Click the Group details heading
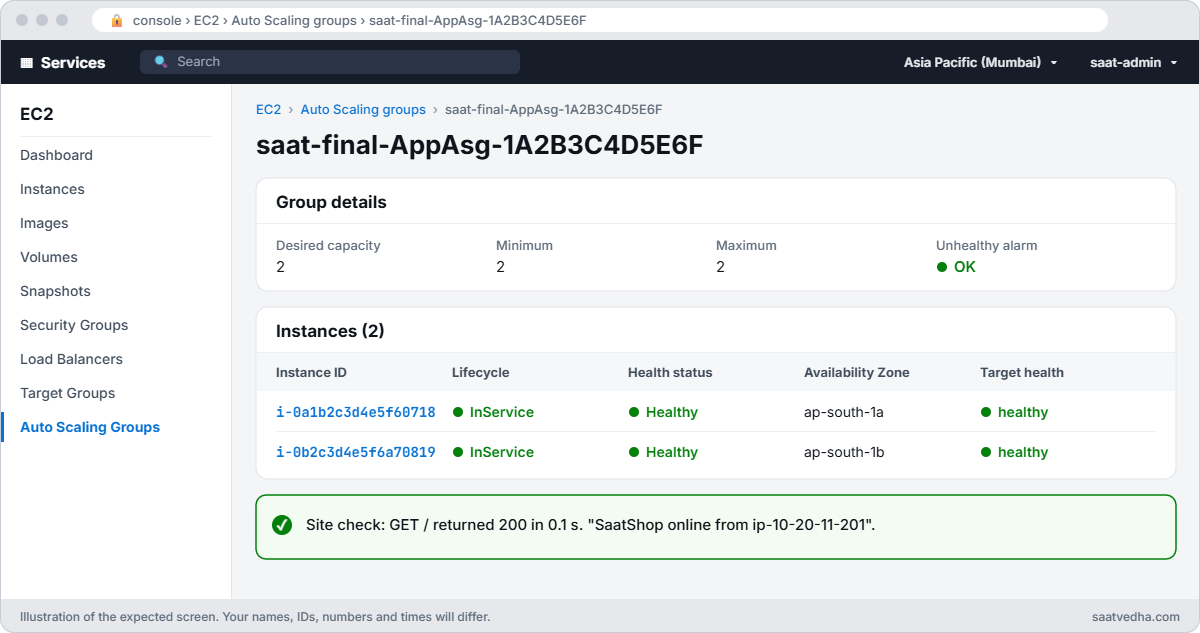 (x=331, y=202)
